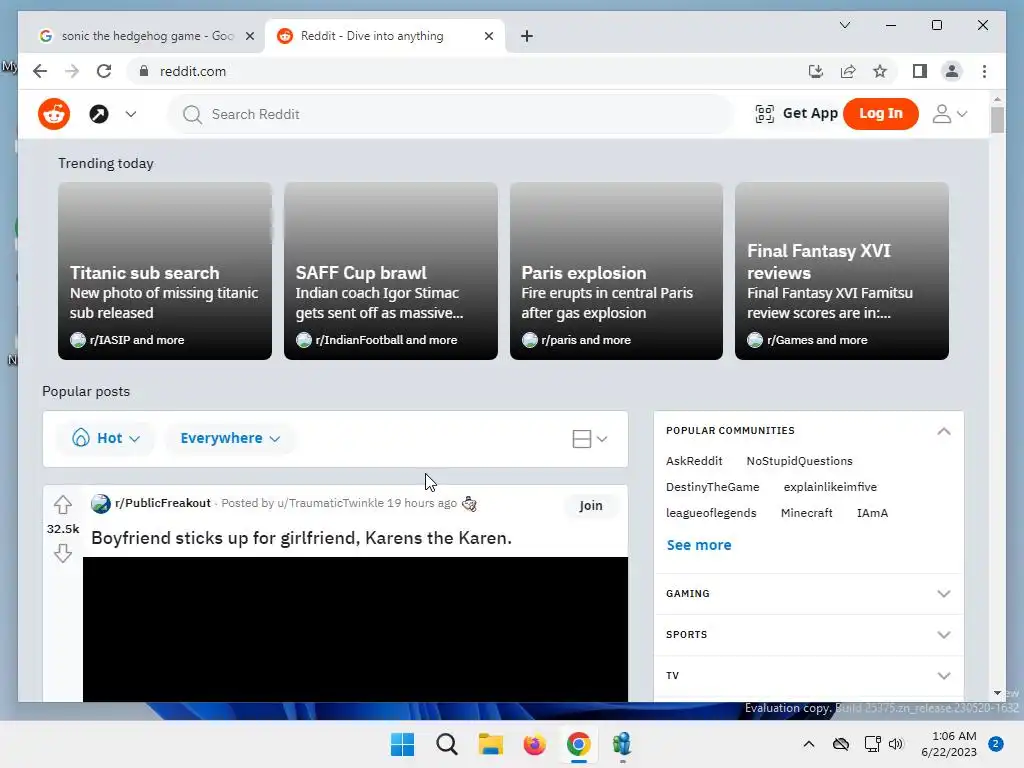
Task: Open the leagueoflegends community link
Action: coord(711,513)
